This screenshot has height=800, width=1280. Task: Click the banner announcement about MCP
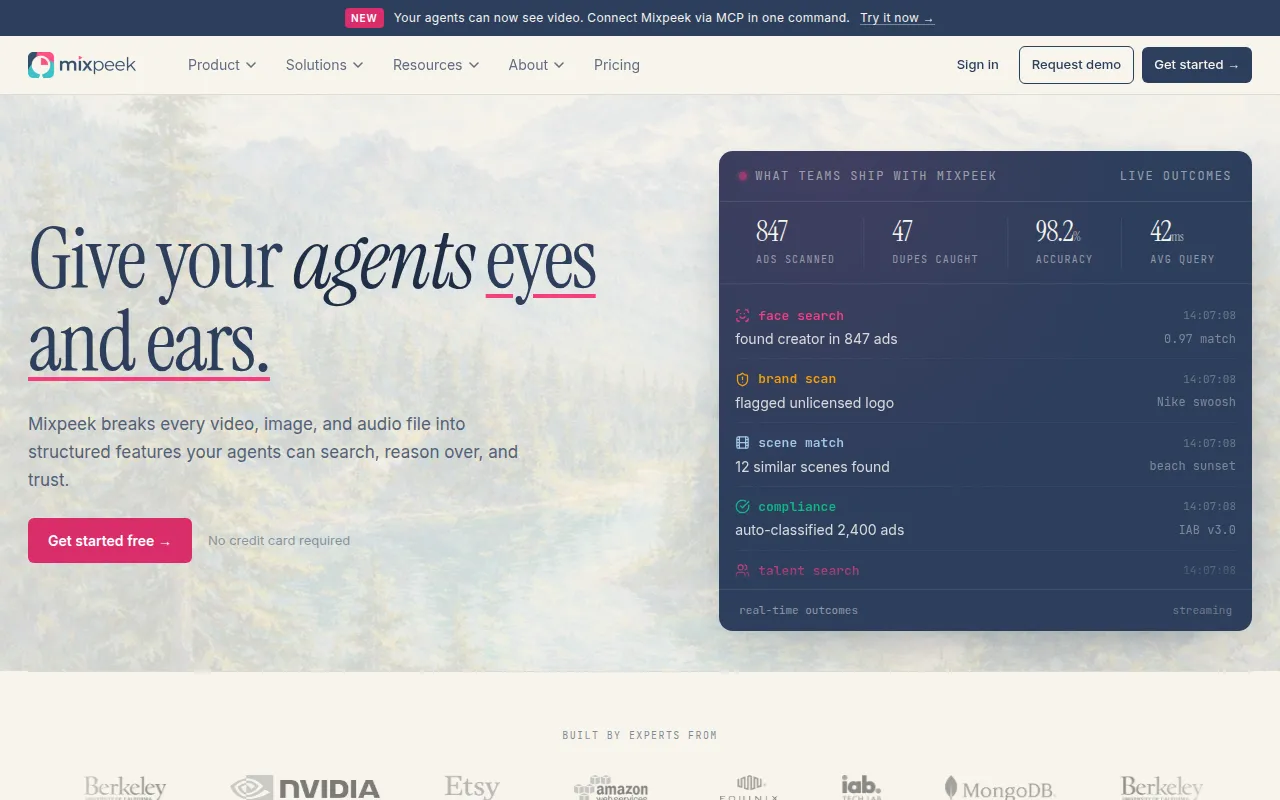pyautogui.click(x=622, y=18)
